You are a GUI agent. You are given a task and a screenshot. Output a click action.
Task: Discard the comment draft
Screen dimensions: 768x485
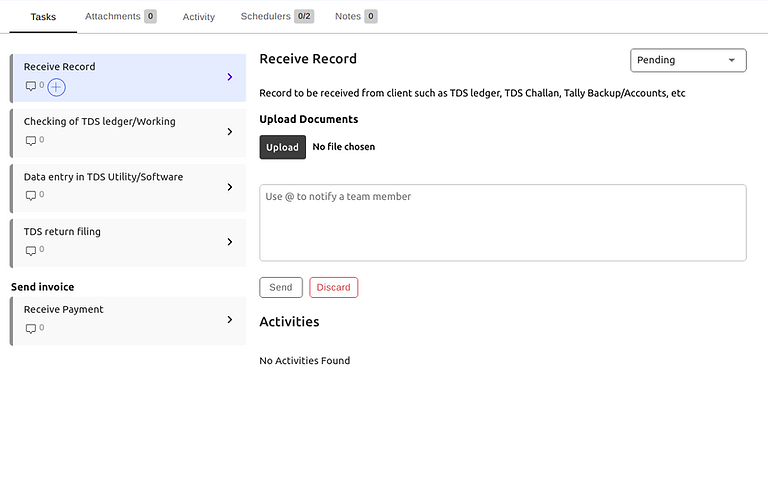pos(333,288)
